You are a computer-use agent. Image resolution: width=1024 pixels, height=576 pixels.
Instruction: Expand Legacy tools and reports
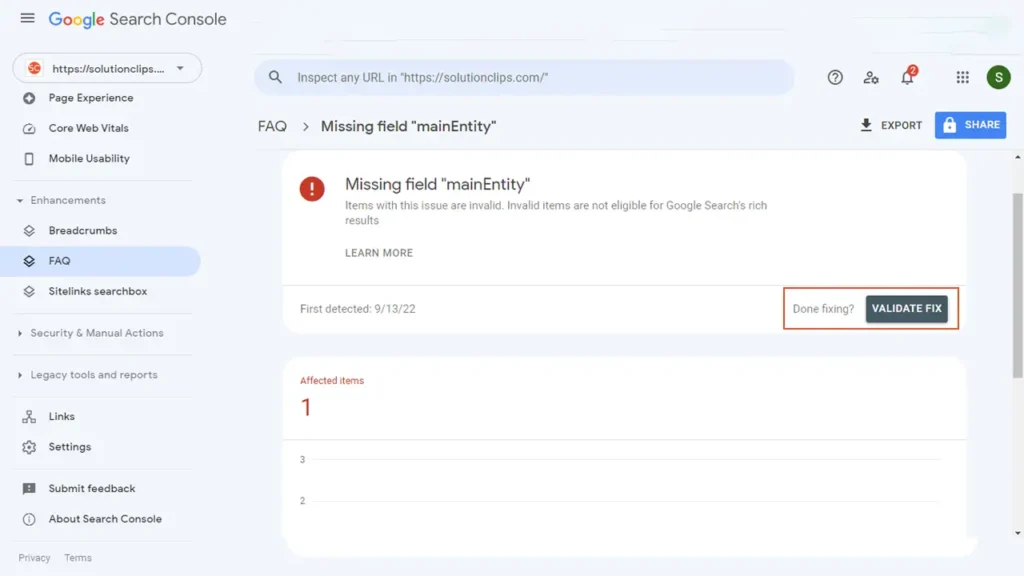tap(21, 375)
